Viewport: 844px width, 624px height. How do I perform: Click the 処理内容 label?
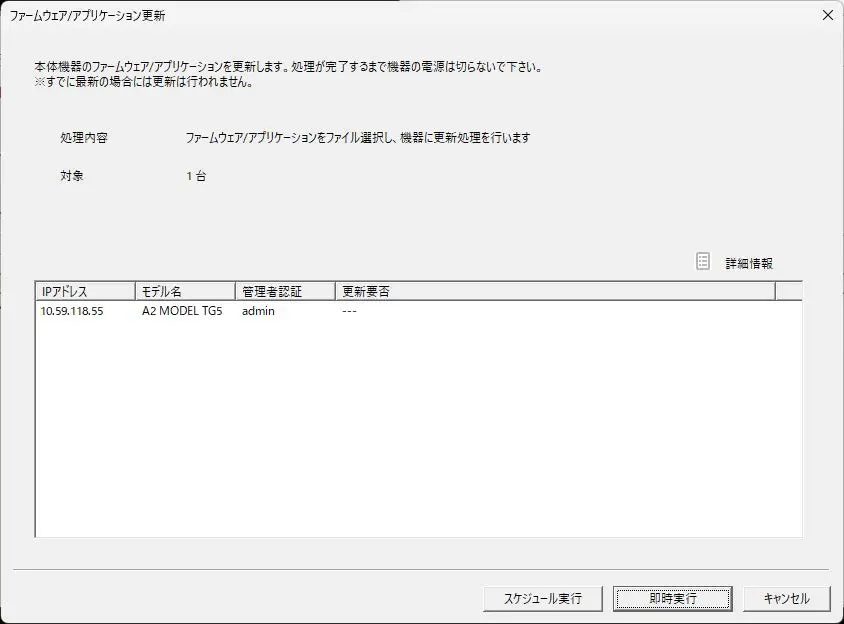tap(83, 138)
